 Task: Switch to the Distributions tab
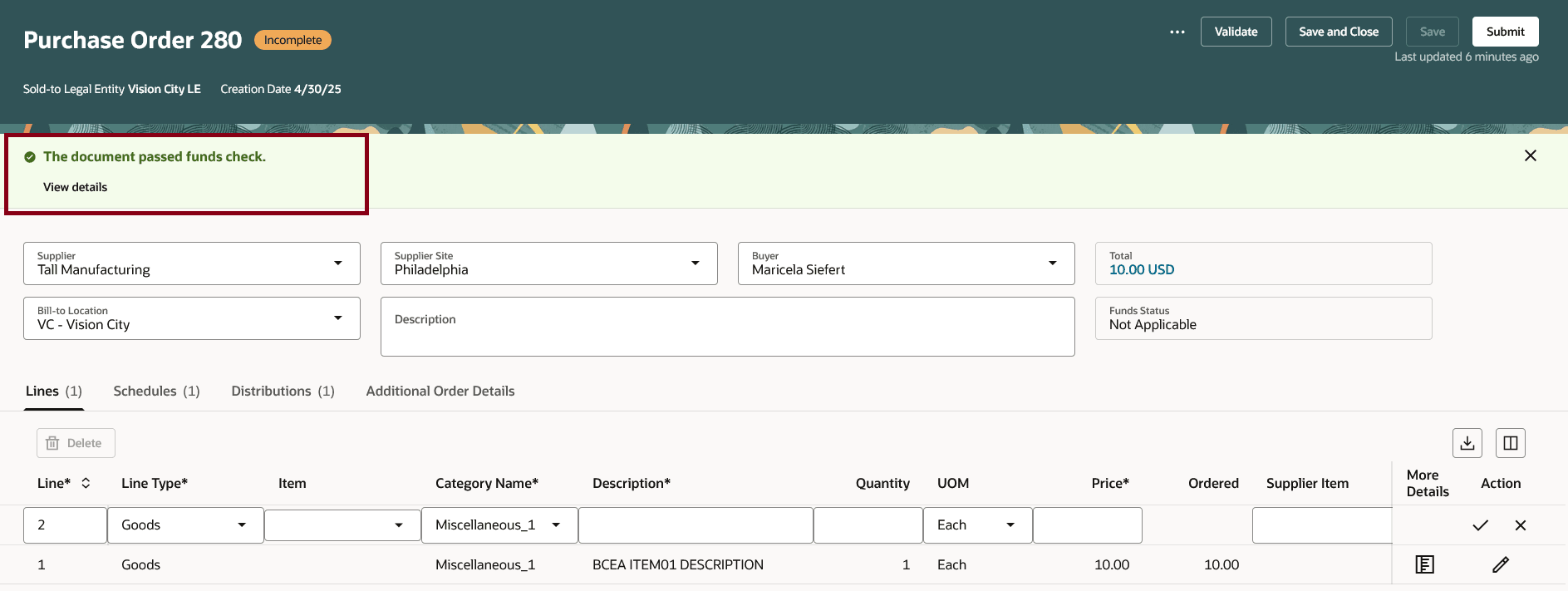(283, 391)
